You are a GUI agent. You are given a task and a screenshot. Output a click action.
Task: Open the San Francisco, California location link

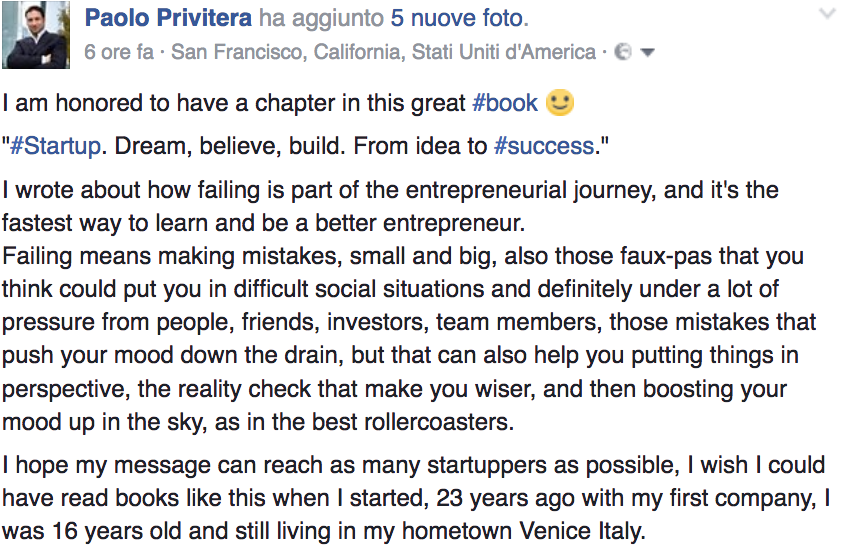(384, 52)
